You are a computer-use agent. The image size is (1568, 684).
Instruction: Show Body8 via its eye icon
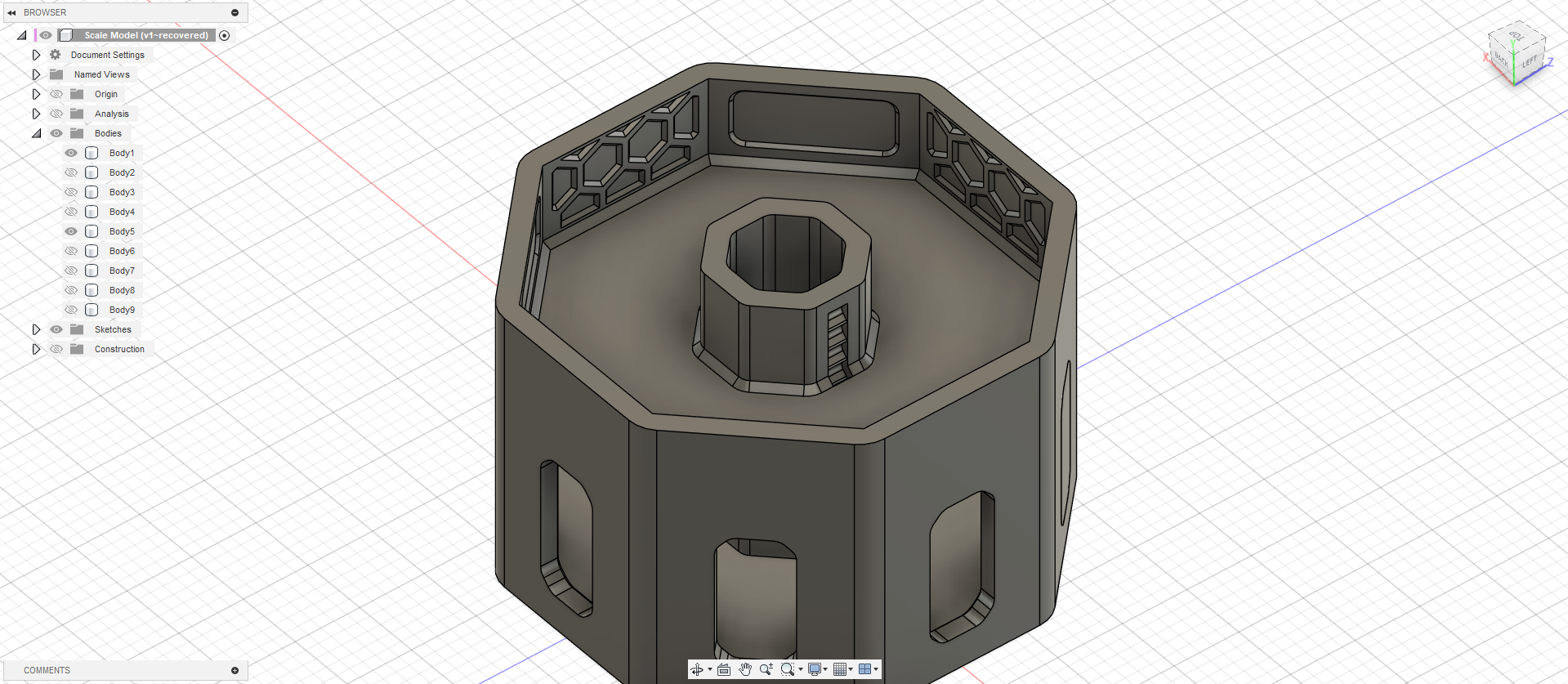point(71,290)
